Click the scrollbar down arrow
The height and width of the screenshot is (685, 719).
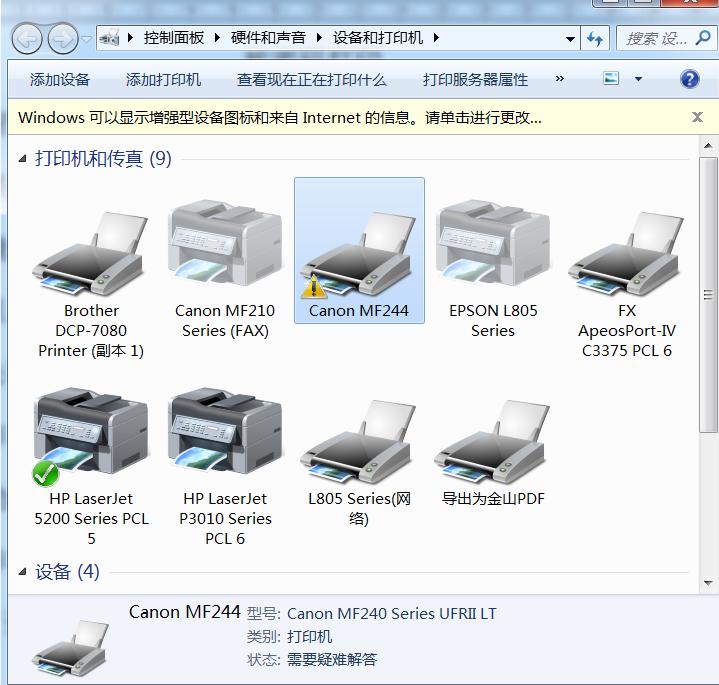708,583
